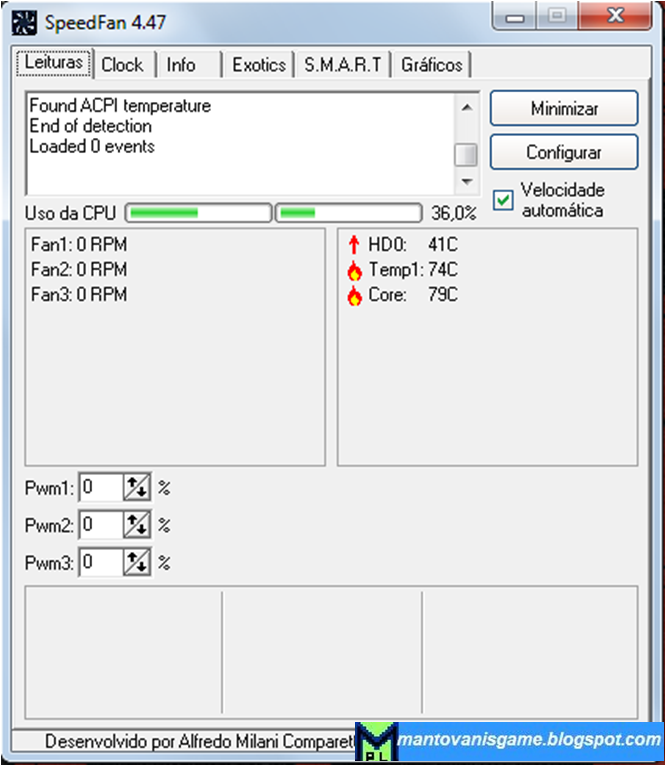
Task: Click the HD0 red arrow temperature icon
Action: click(x=354, y=244)
